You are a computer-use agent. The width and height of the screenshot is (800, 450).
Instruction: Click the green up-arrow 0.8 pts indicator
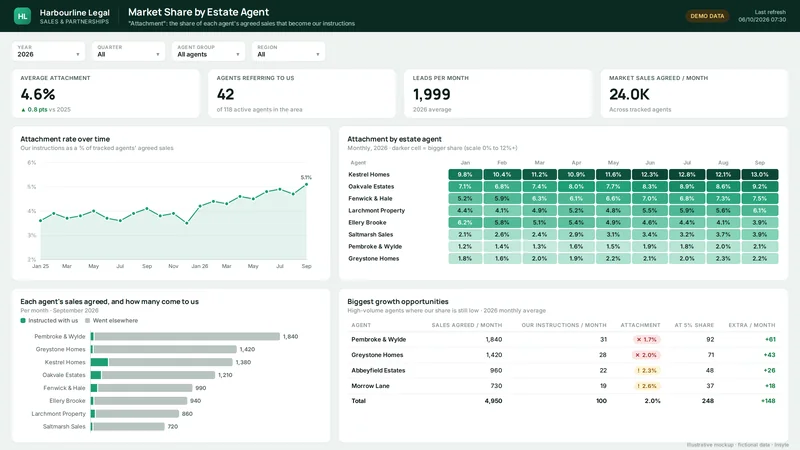[x=34, y=110]
